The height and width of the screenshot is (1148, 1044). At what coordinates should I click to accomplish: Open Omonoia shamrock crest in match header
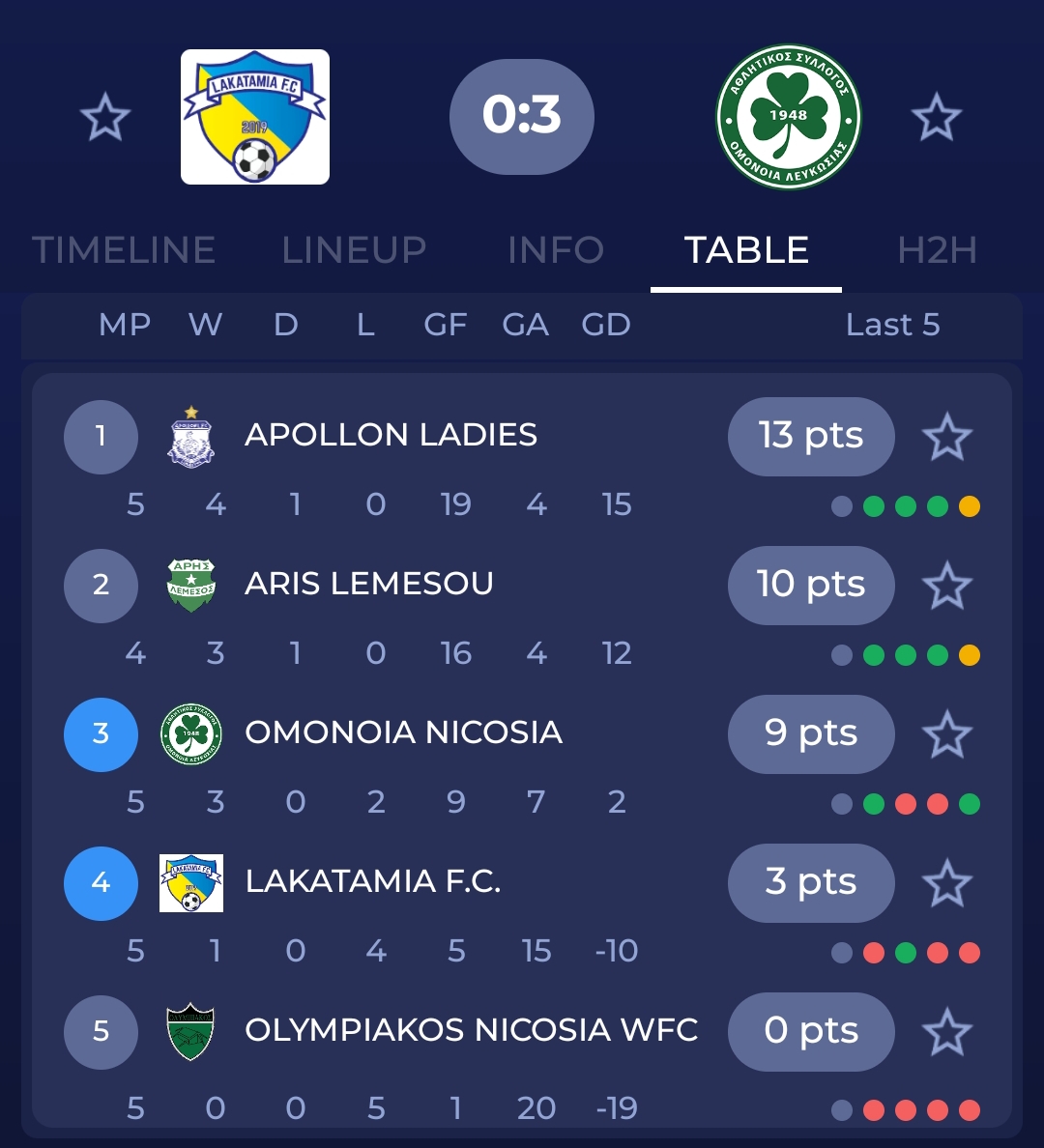coord(788,117)
